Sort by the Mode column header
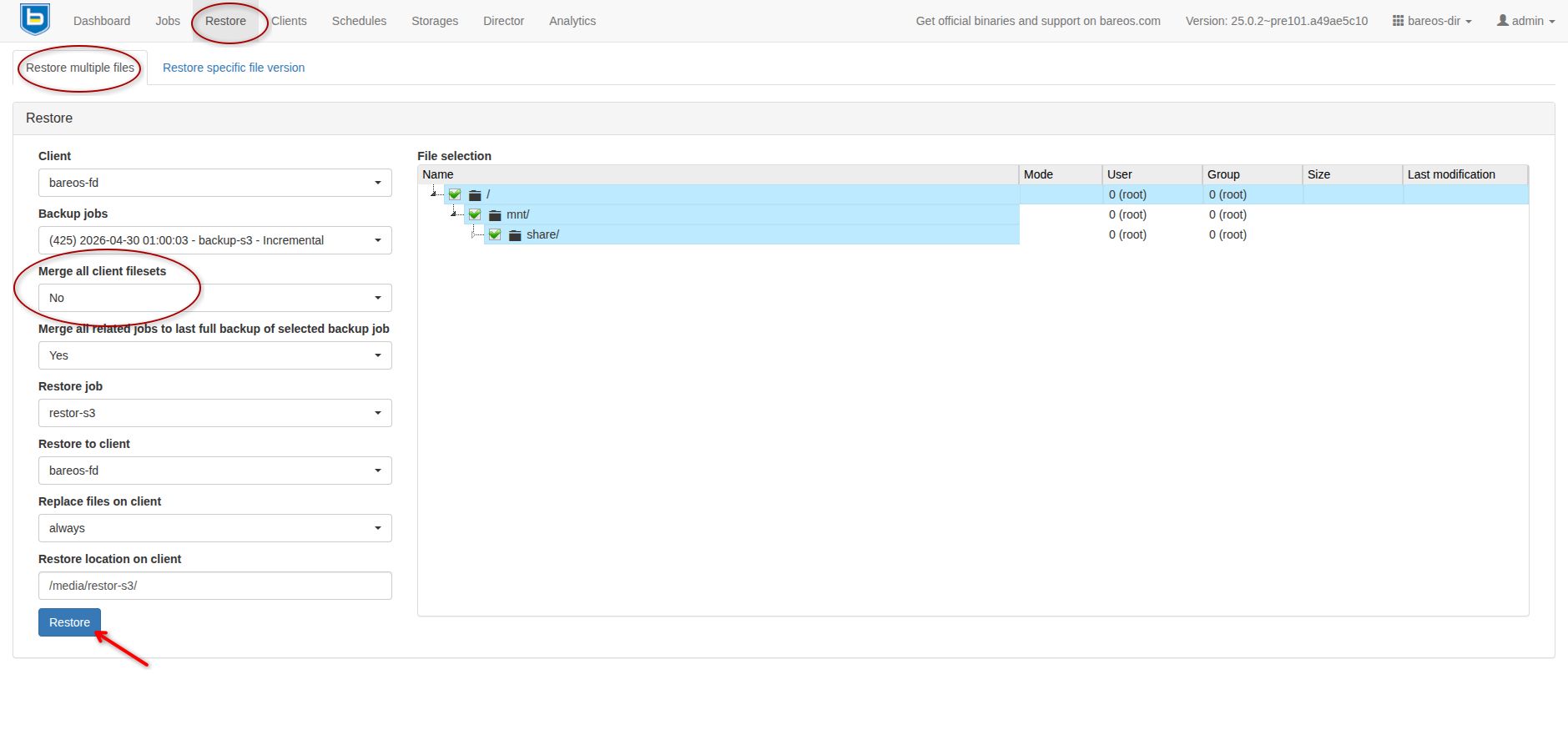This screenshot has height=750, width=1568. point(1061,174)
